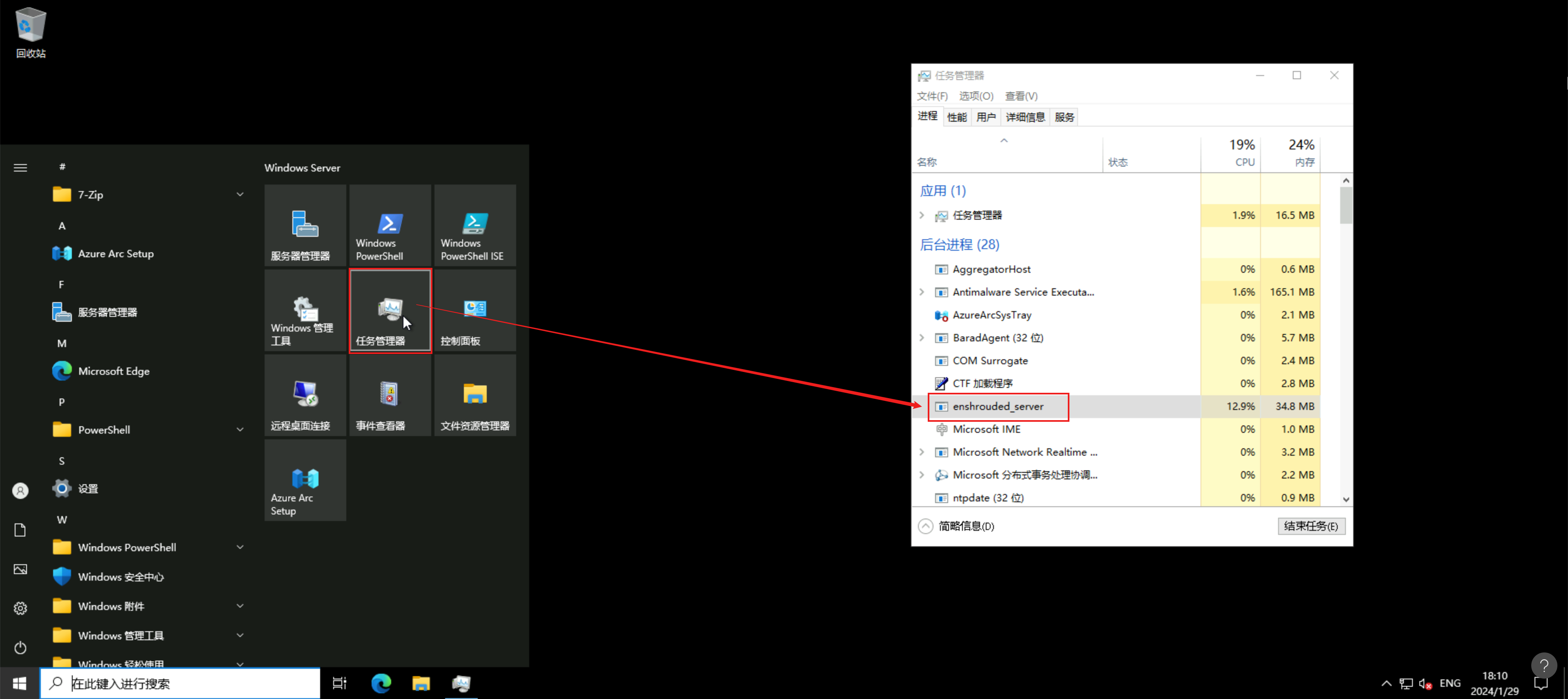1568x699 pixels.
Task: Open Documents icon in the Start sidebar
Action: click(20, 530)
